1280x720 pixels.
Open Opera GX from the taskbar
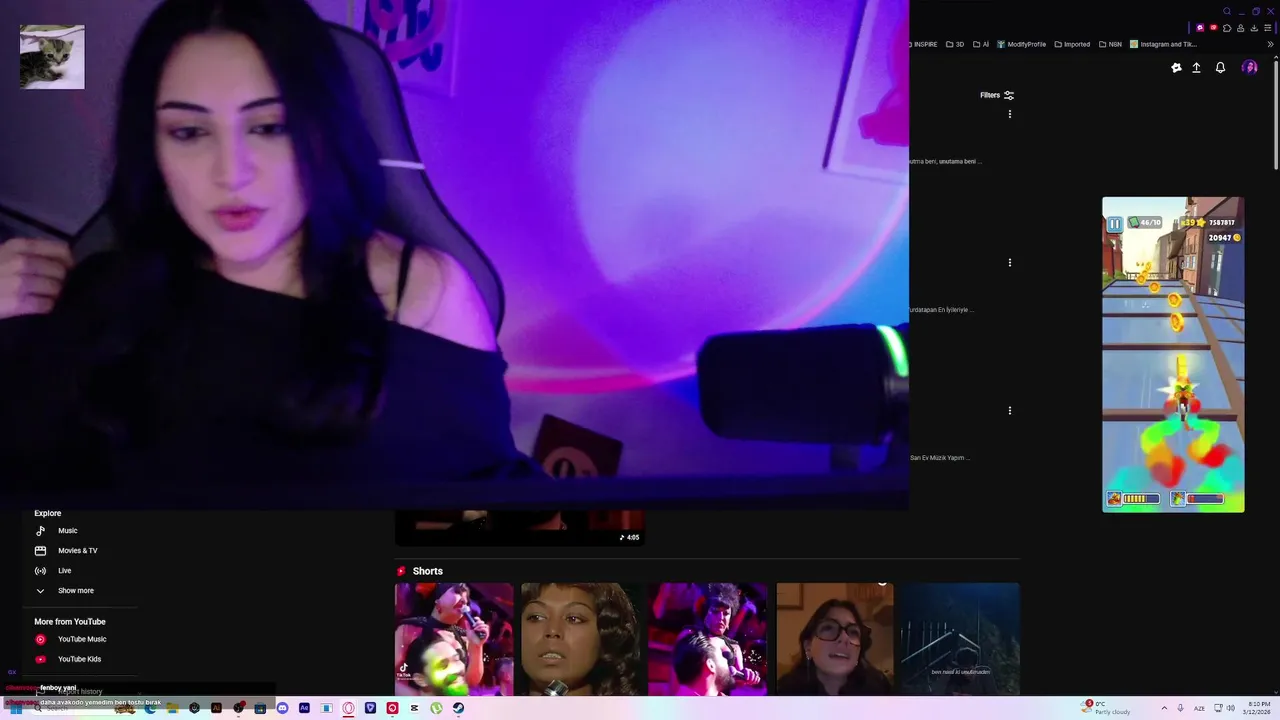click(348, 708)
